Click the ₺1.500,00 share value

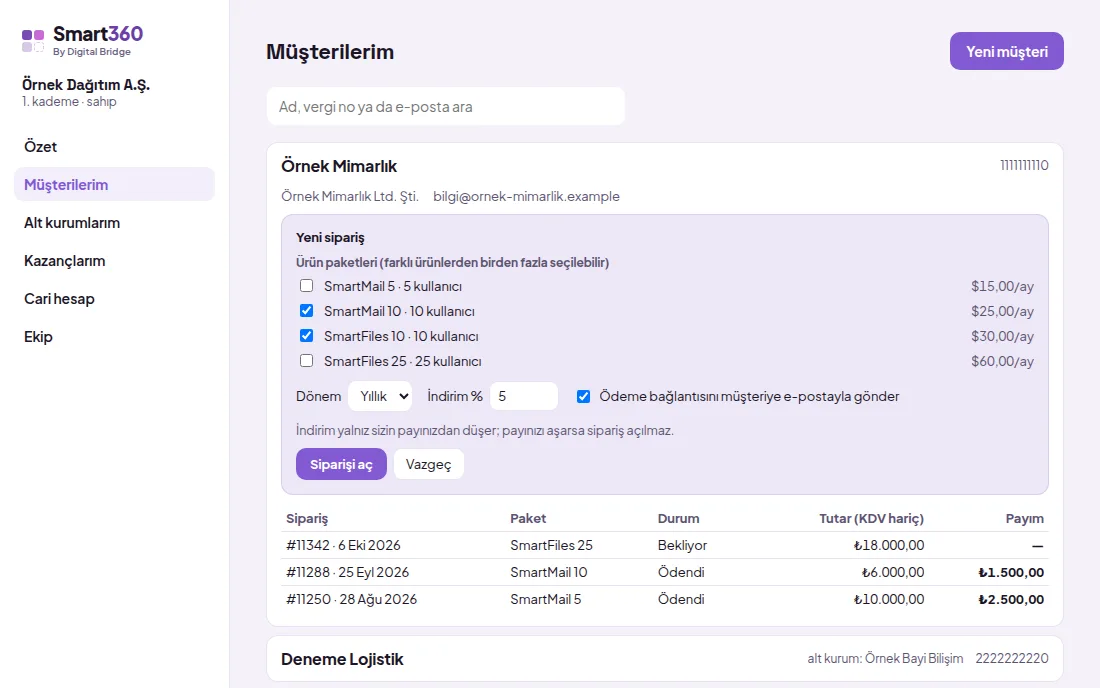[1011, 572]
